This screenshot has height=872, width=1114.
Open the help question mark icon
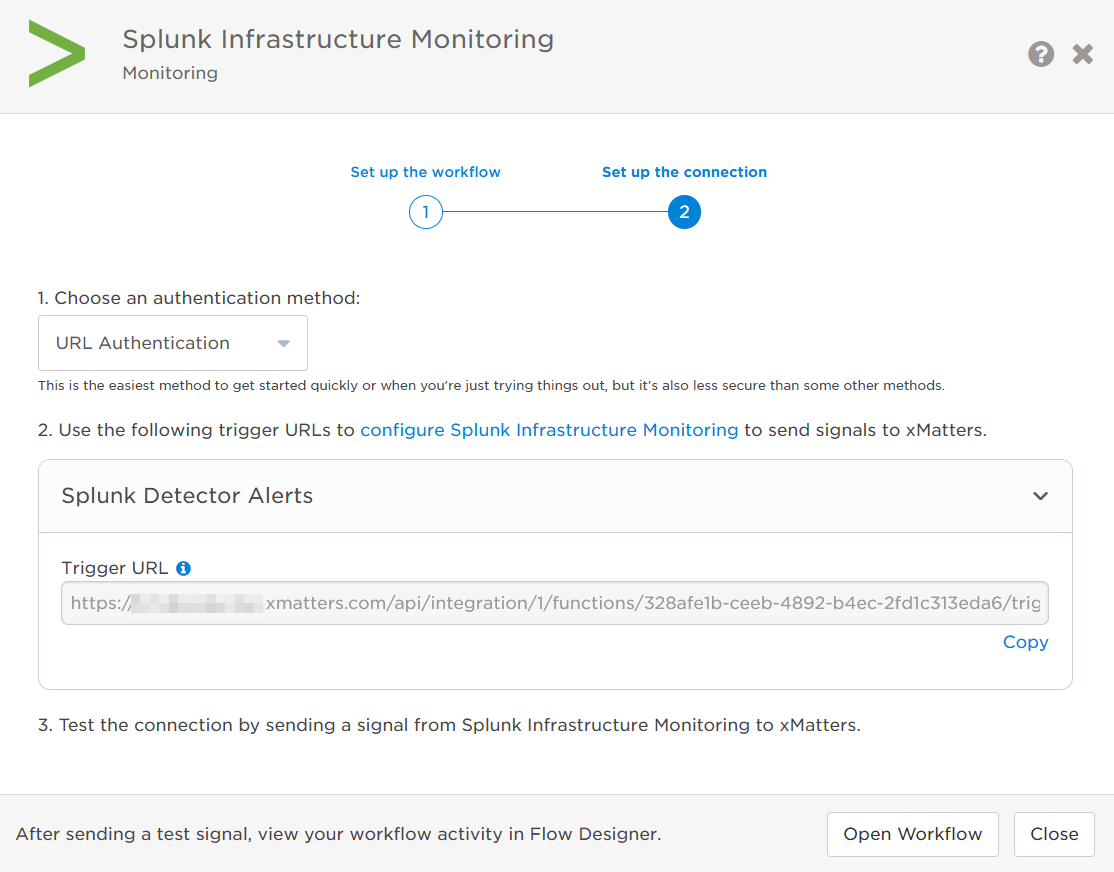point(1041,54)
